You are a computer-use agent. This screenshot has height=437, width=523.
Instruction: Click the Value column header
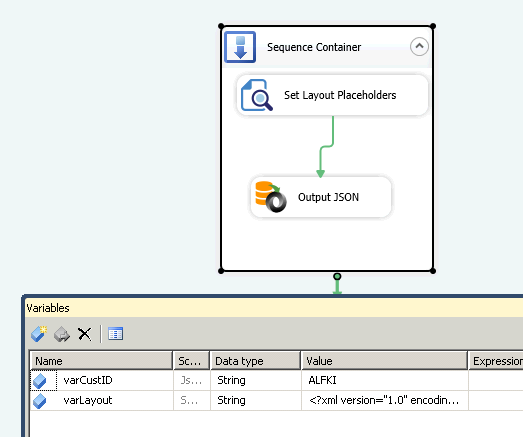(x=385, y=361)
